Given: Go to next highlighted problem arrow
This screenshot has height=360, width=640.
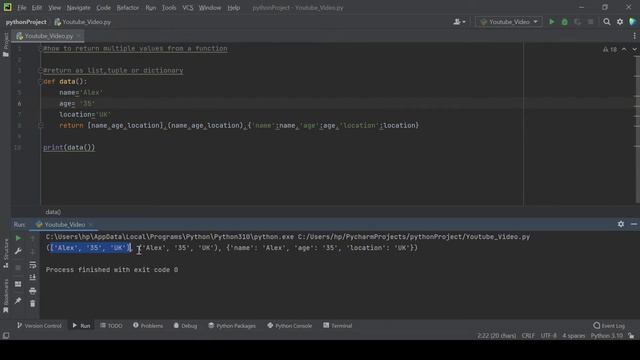Looking at the screenshot, I should tap(634, 49).
